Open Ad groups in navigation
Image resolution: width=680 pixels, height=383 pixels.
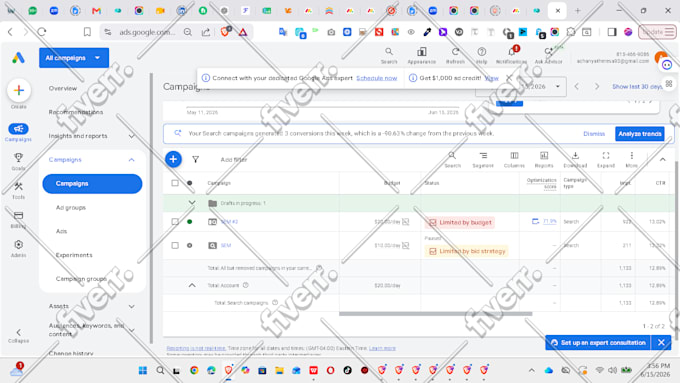pos(71,208)
